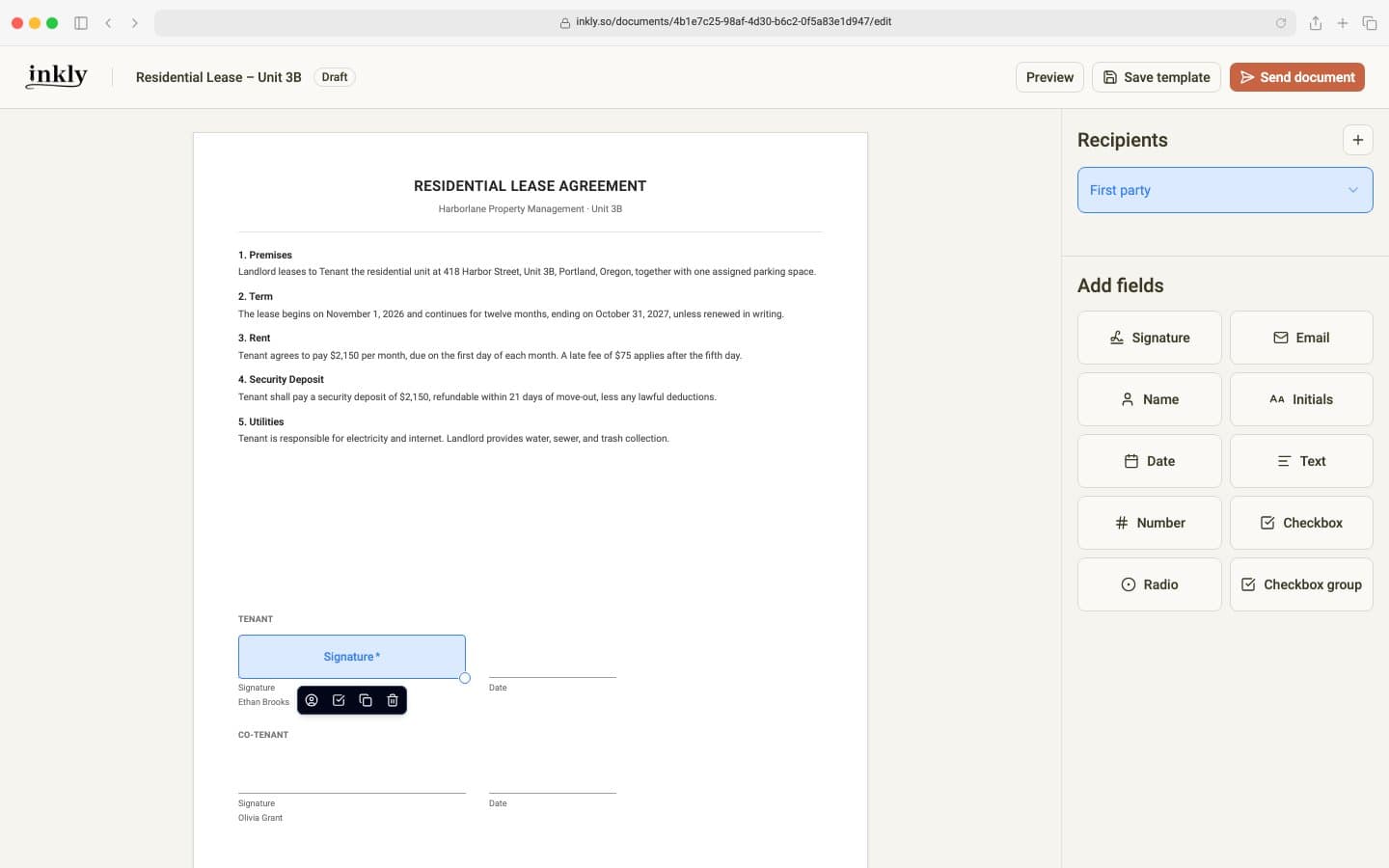Add a Text field
The image size is (1389, 868).
coord(1301,461)
